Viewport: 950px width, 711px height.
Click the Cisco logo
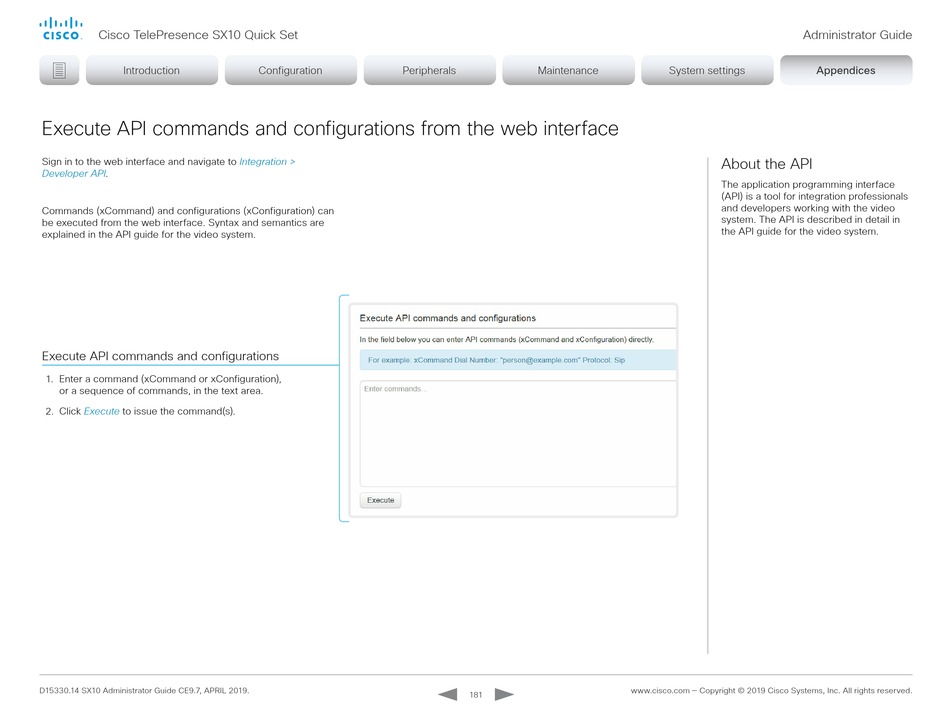pyautogui.click(x=61, y=29)
